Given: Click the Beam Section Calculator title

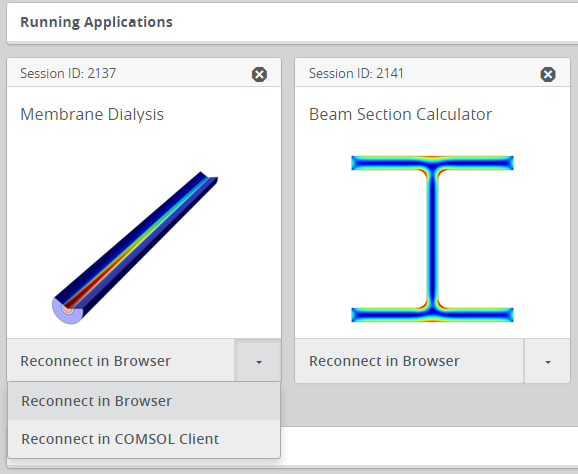Looking at the screenshot, I should coord(400,114).
